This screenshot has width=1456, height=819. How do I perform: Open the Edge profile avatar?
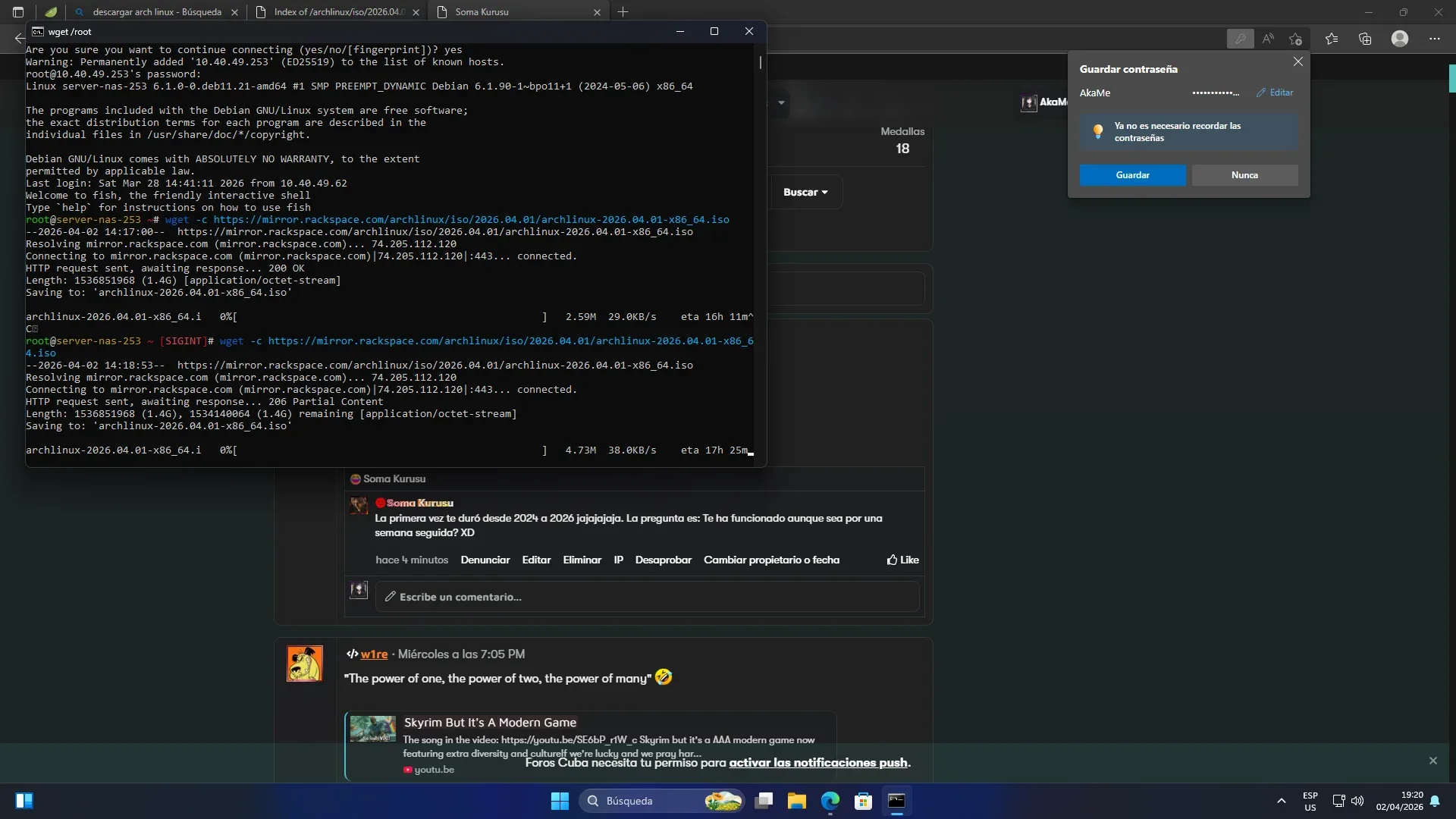click(1400, 39)
